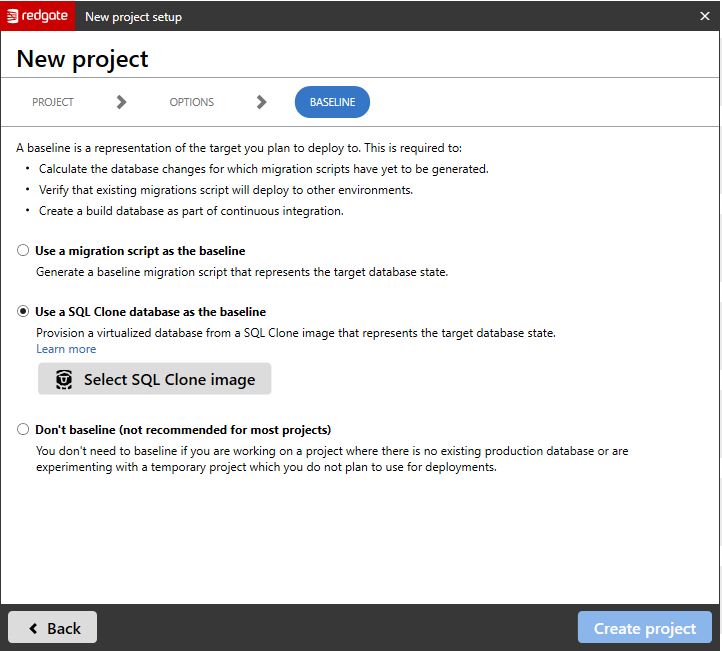Screen dimensions: 722x651
Task: Click the 'Use a SQL Clone database' label
Action: coord(150,312)
